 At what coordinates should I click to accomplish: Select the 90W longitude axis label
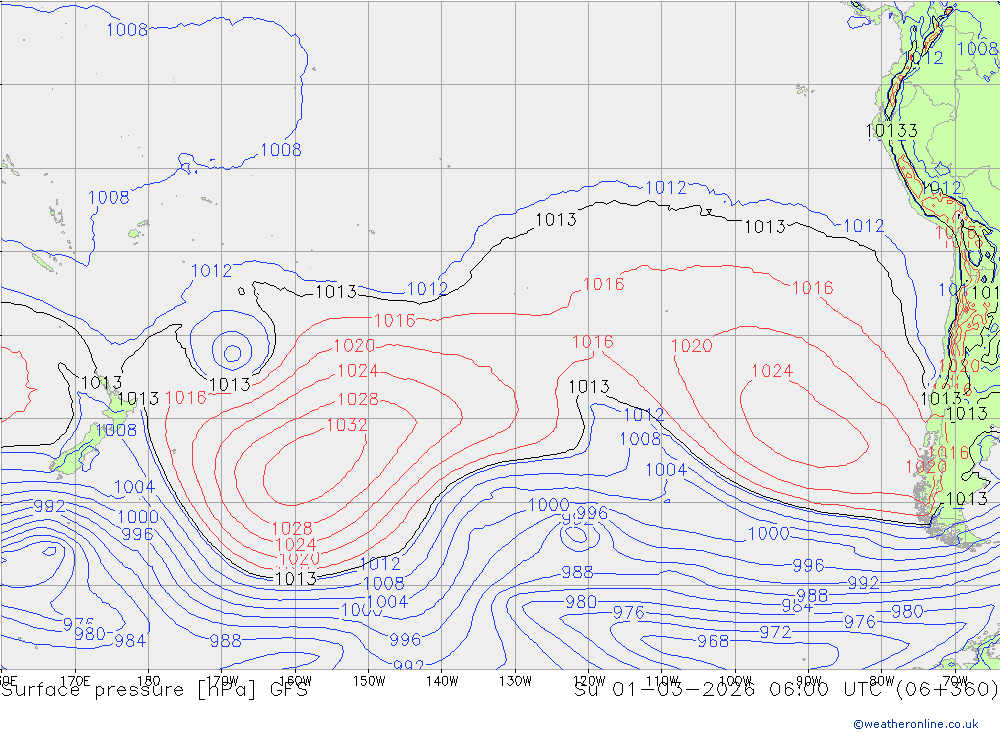[x=809, y=681]
